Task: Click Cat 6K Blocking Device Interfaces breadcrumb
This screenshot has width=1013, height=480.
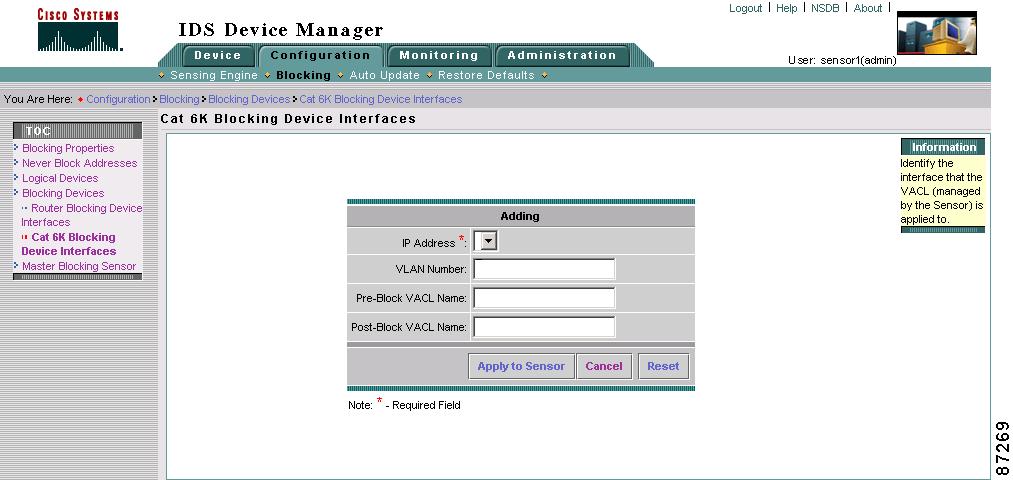Action: tap(381, 99)
